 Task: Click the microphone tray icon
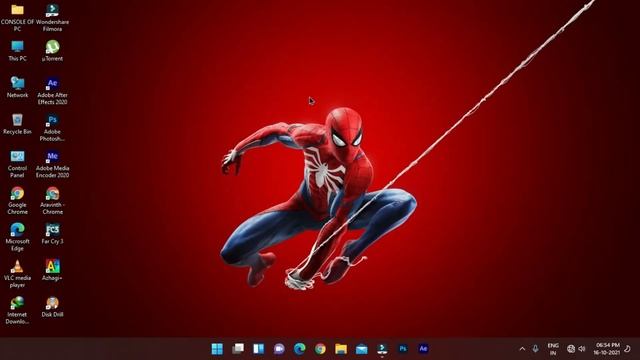click(535, 349)
